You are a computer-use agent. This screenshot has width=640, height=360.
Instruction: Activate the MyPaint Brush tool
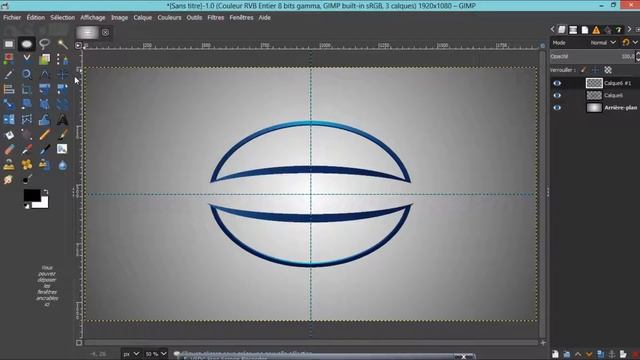pos(62,150)
